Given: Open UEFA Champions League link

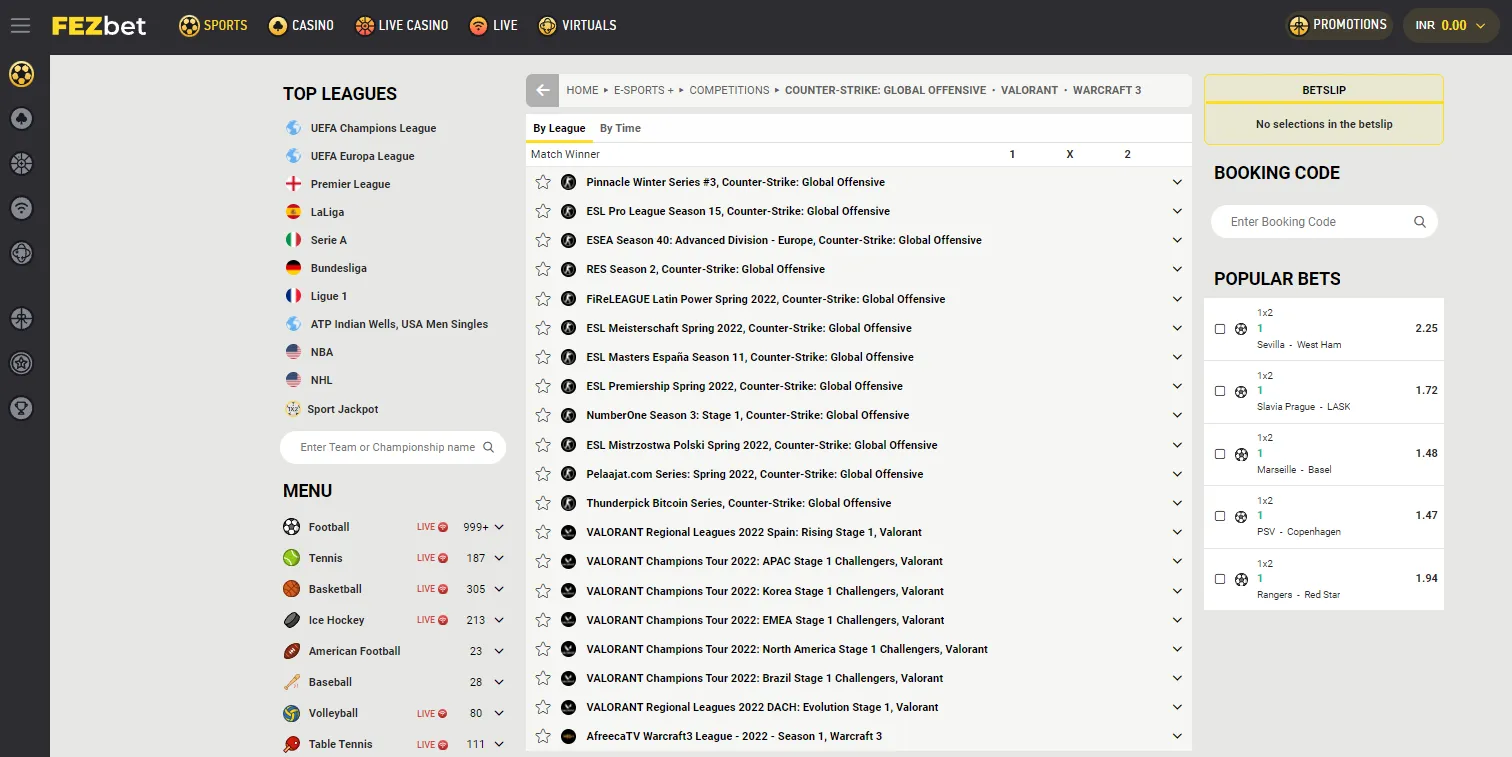Looking at the screenshot, I should [x=373, y=128].
